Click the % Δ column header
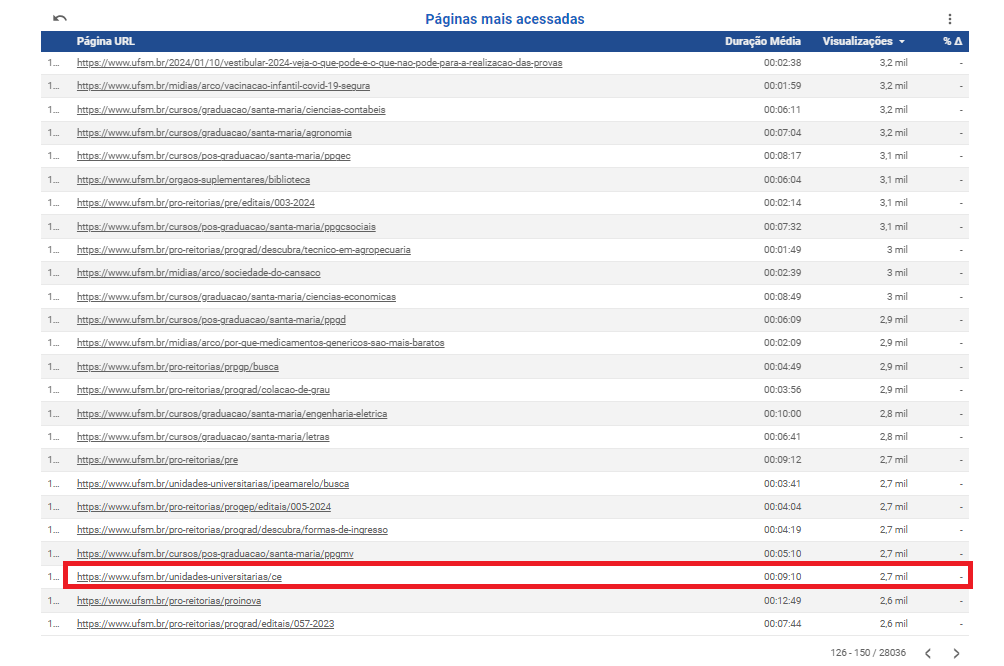This screenshot has width=1004, height=666. click(951, 42)
